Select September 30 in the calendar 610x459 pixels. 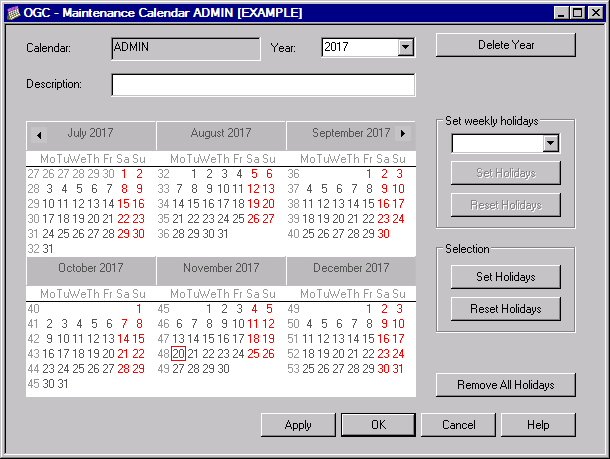(x=383, y=234)
